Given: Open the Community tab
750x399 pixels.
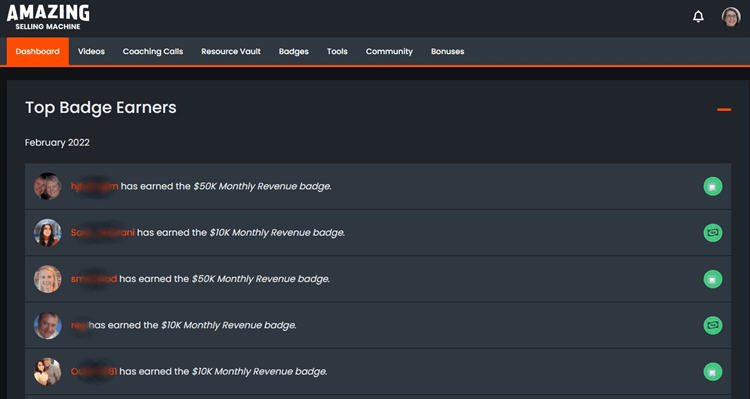Looking at the screenshot, I should click(389, 51).
